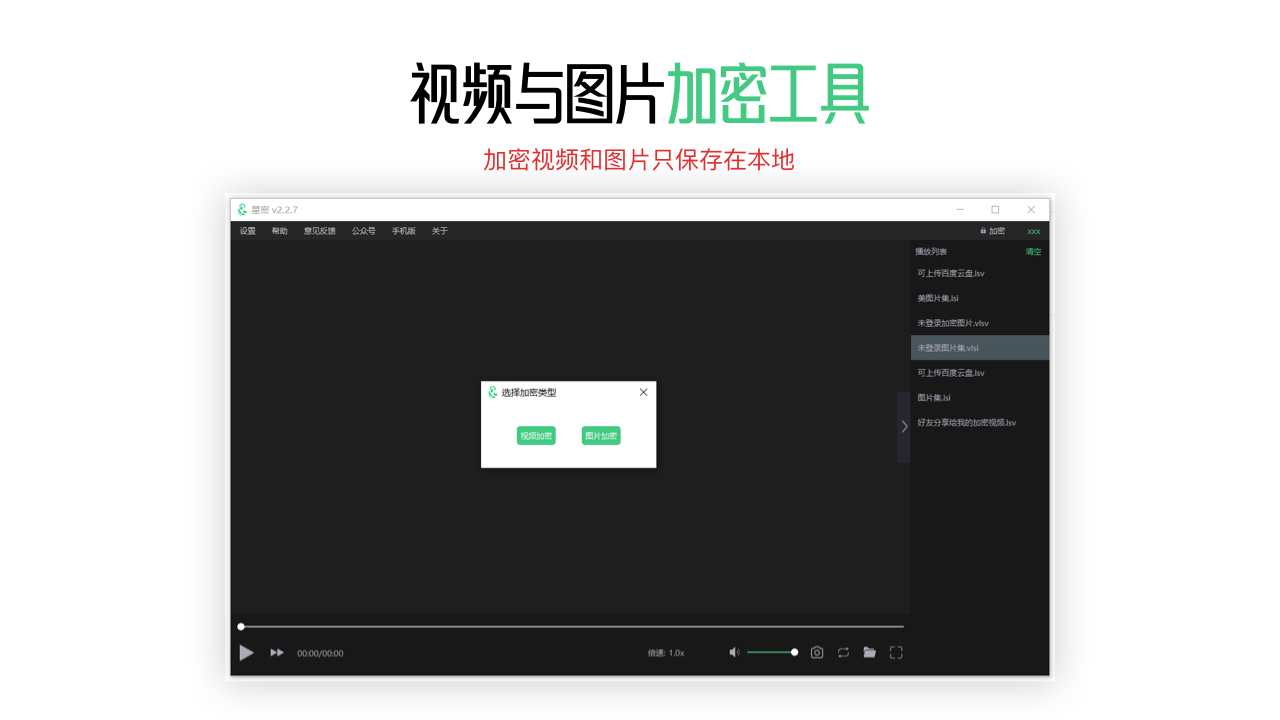Mute the volume speaker icon
Image resolution: width=1280 pixels, height=720 pixels.
734,652
